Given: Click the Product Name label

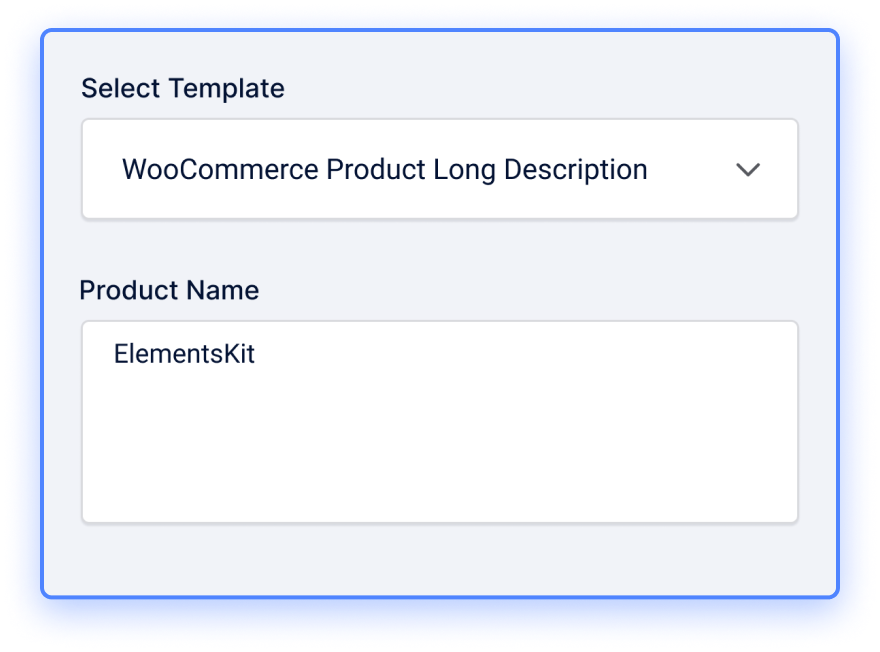Looking at the screenshot, I should tap(169, 290).
